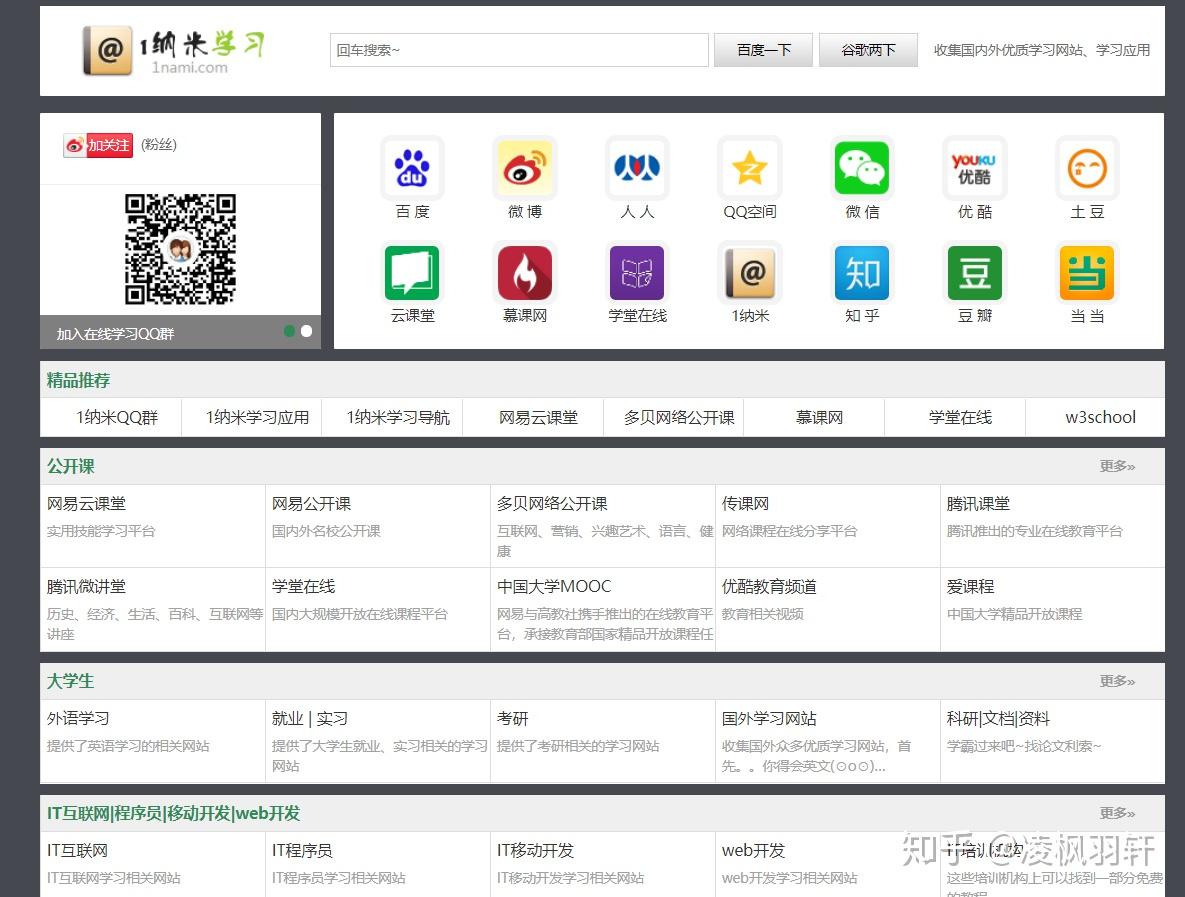This screenshot has height=897, width=1185.
Task: Open the Renren (人人) icon
Action: click(x=637, y=168)
